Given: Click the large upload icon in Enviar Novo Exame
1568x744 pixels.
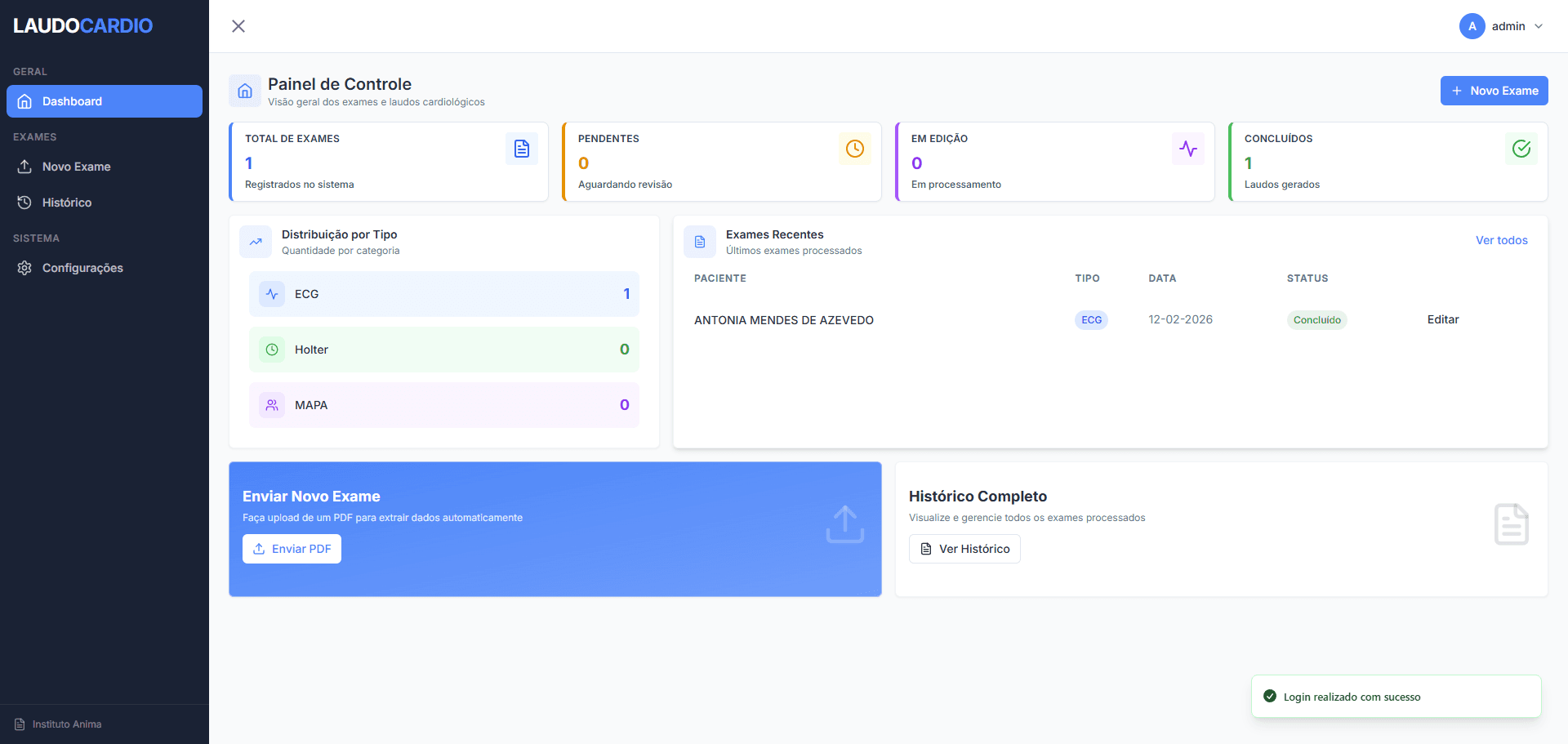Looking at the screenshot, I should [x=844, y=524].
